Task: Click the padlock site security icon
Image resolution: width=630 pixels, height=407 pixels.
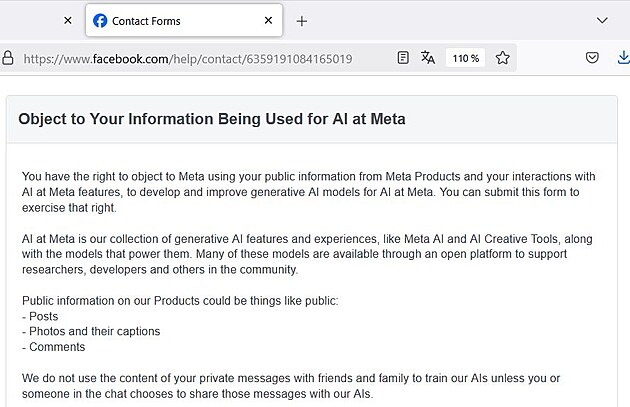Action: coord(9,58)
